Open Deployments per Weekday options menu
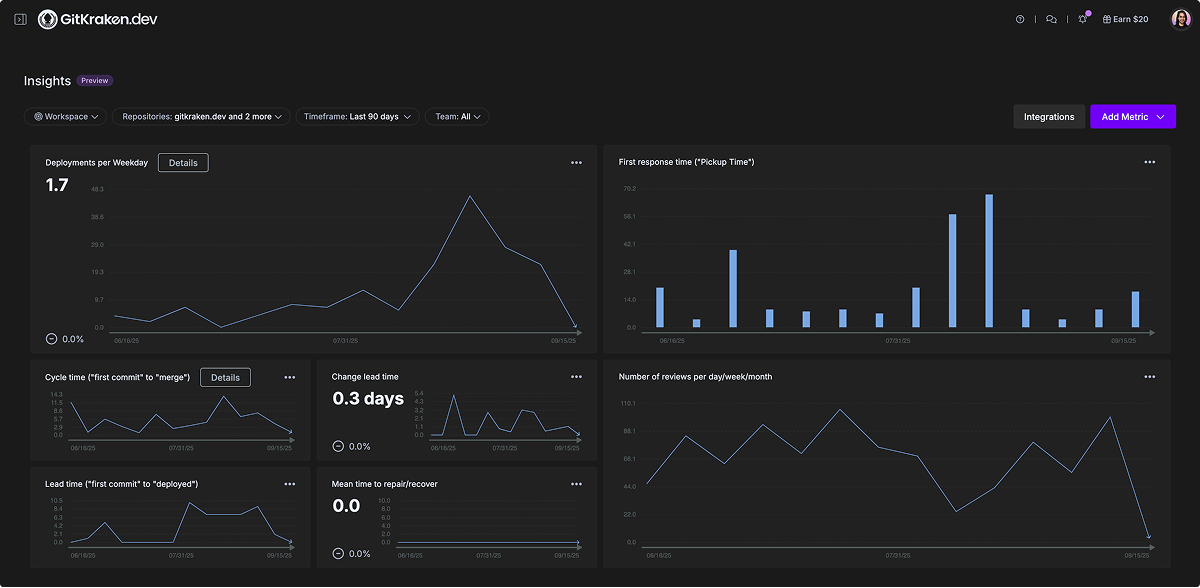Screen dimensions: 1200x588 pos(576,162)
